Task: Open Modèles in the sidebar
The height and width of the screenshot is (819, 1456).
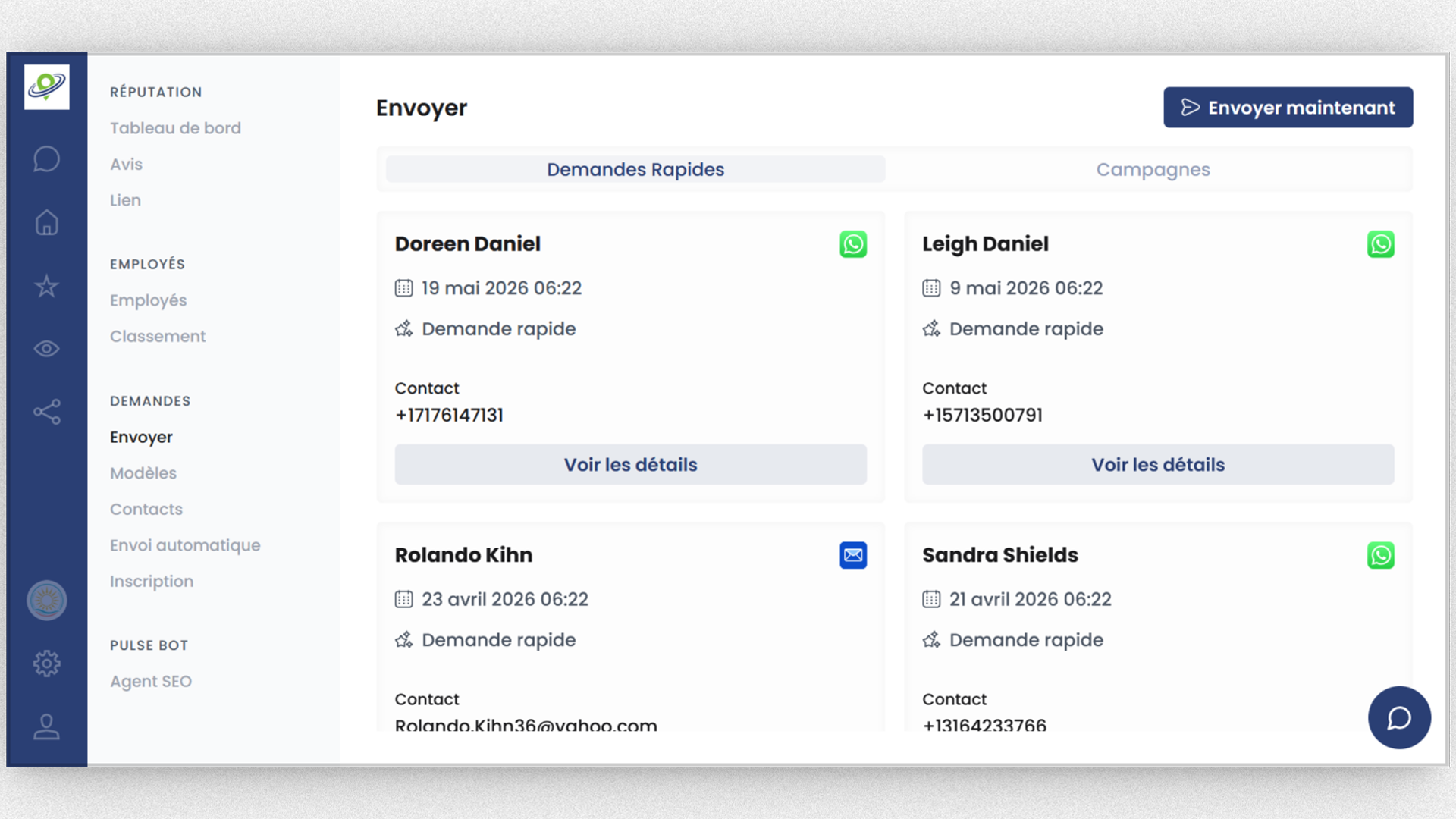Action: 143,473
